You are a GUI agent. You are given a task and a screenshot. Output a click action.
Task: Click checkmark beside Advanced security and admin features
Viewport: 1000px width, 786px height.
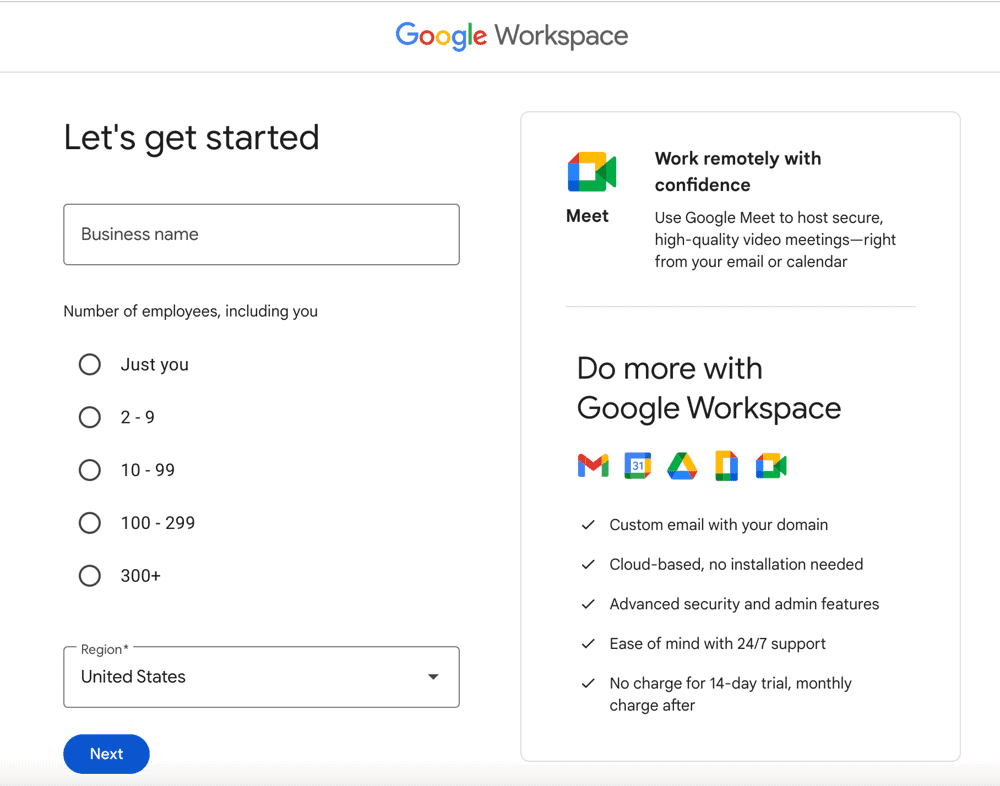588,604
